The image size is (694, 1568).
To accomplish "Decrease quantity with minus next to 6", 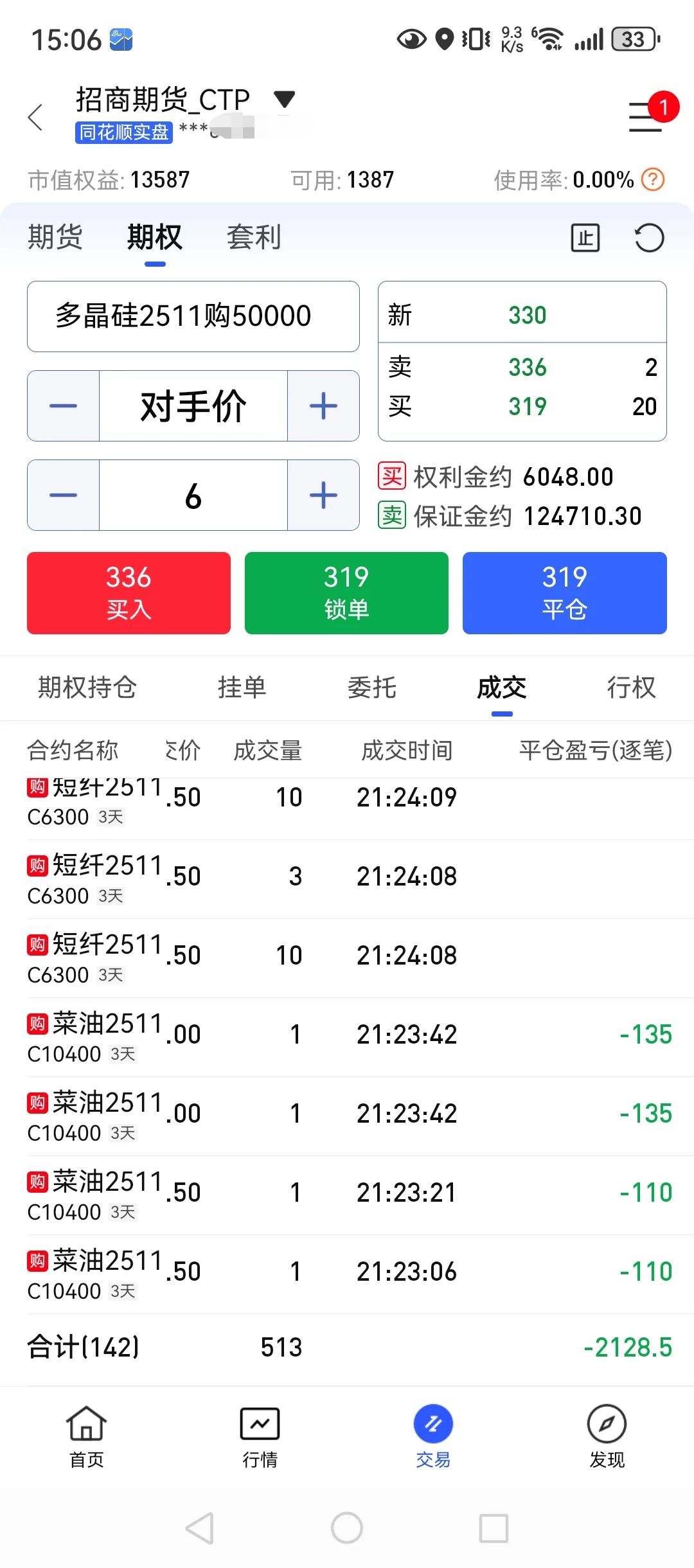I will click(x=63, y=495).
